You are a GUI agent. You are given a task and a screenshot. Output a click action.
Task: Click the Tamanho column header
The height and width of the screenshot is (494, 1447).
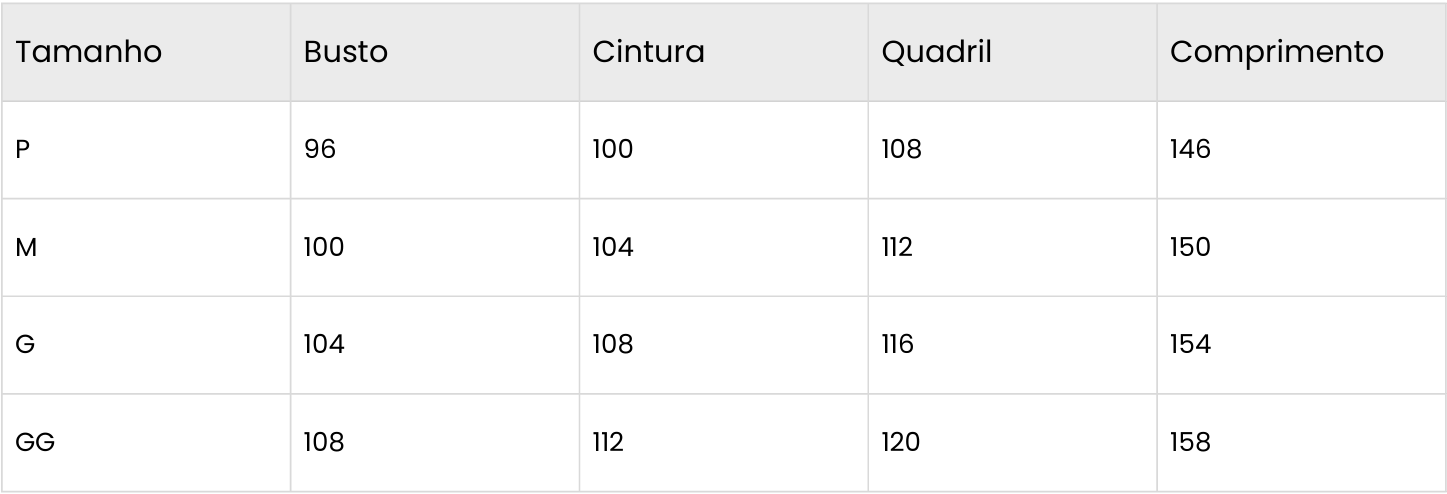[x=89, y=53]
